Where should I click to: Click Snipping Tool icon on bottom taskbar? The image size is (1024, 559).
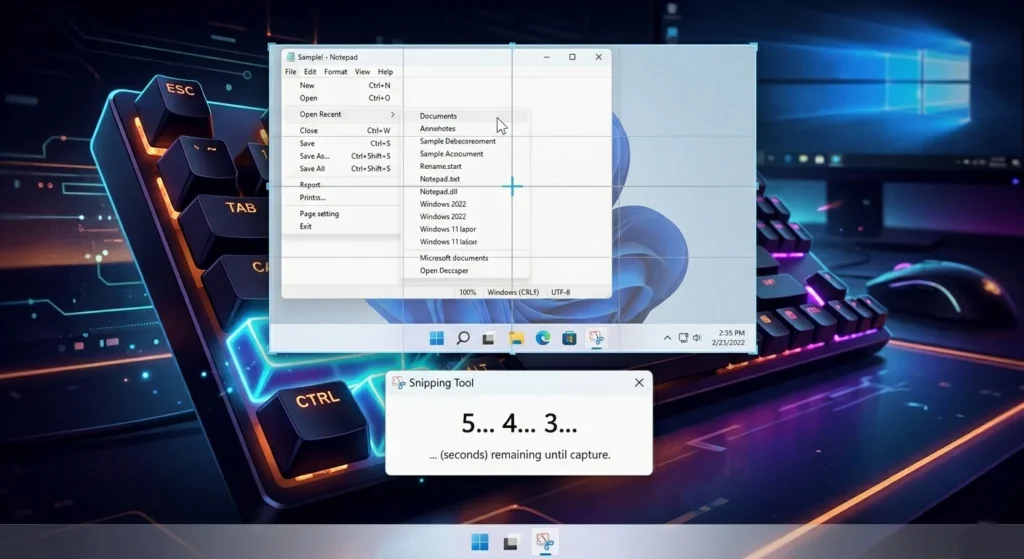545,541
